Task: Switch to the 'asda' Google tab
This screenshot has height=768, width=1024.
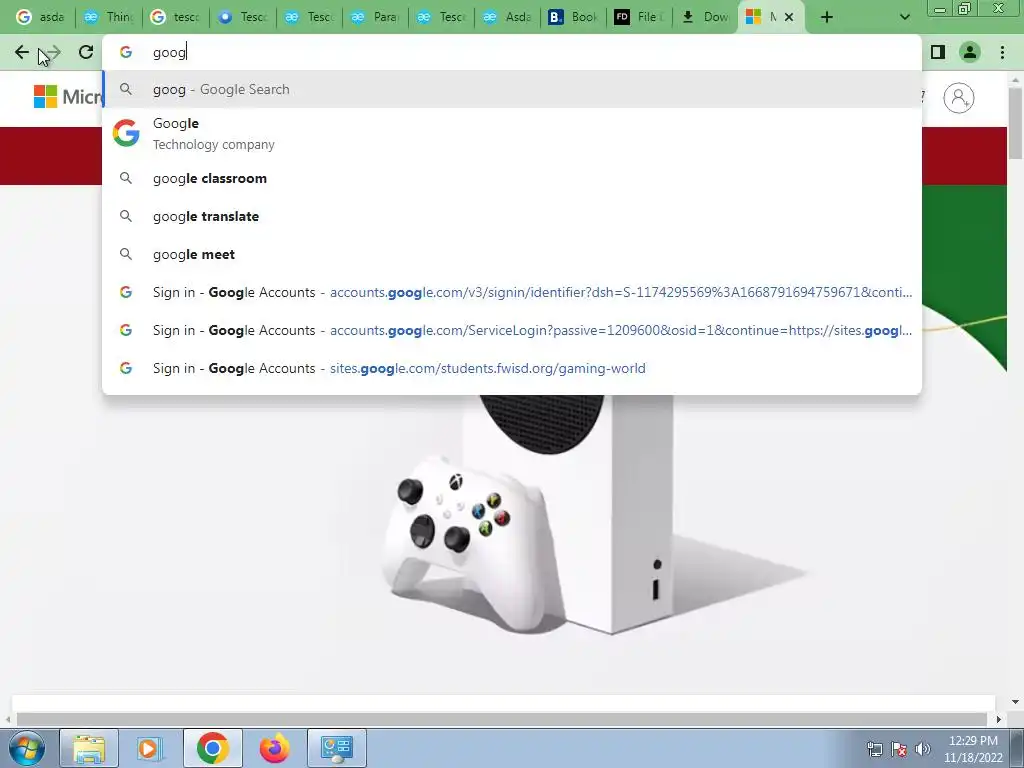Action: 39,17
